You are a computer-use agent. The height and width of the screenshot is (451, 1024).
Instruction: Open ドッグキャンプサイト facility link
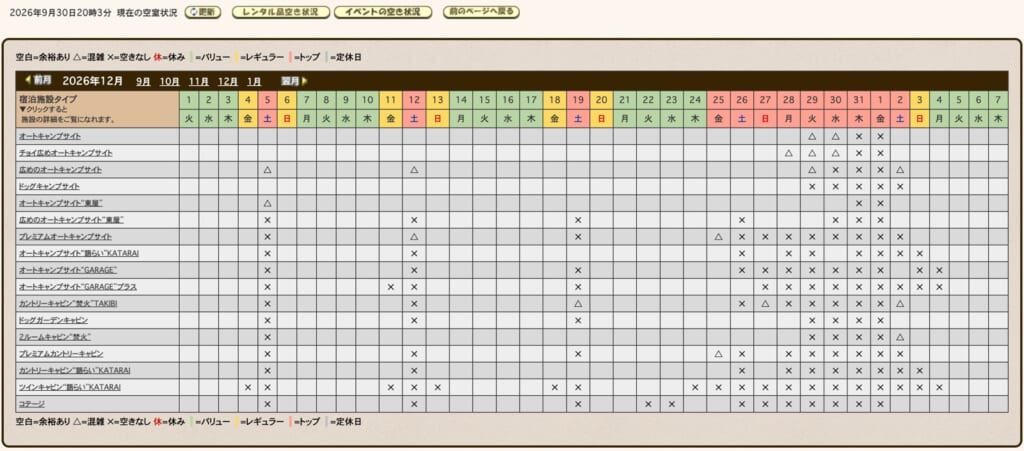point(50,187)
